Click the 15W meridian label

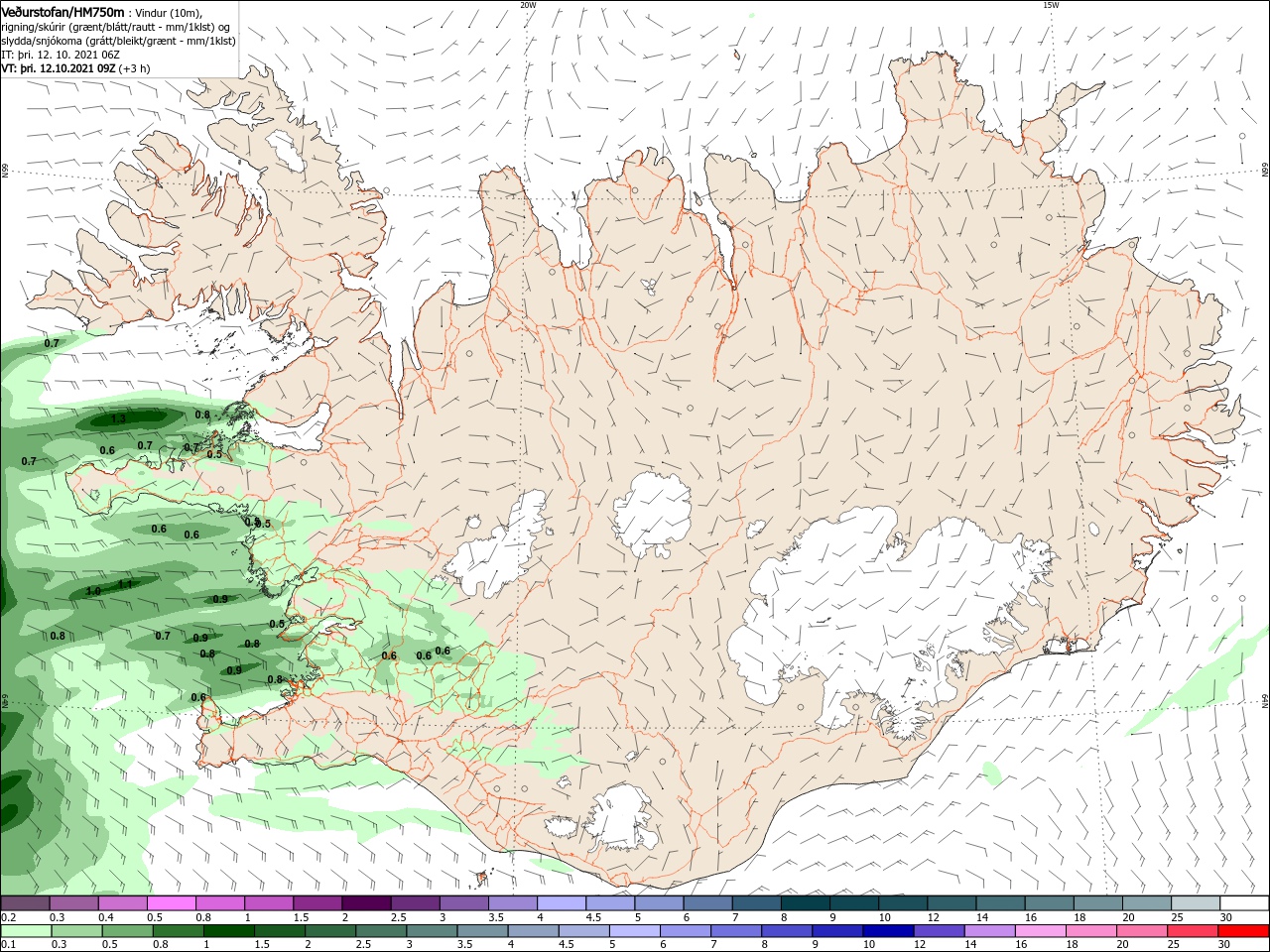click(x=1051, y=5)
